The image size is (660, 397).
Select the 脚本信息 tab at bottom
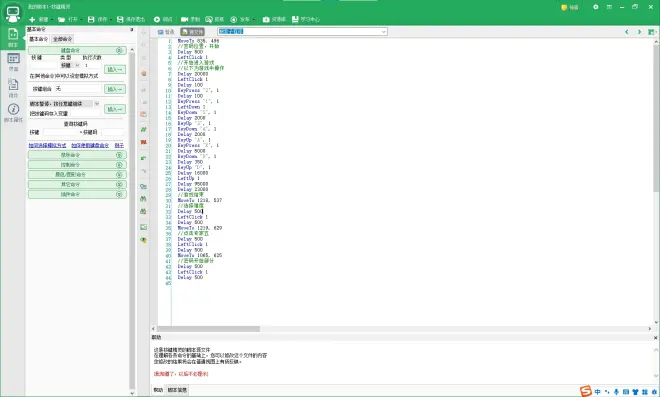[177, 390]
